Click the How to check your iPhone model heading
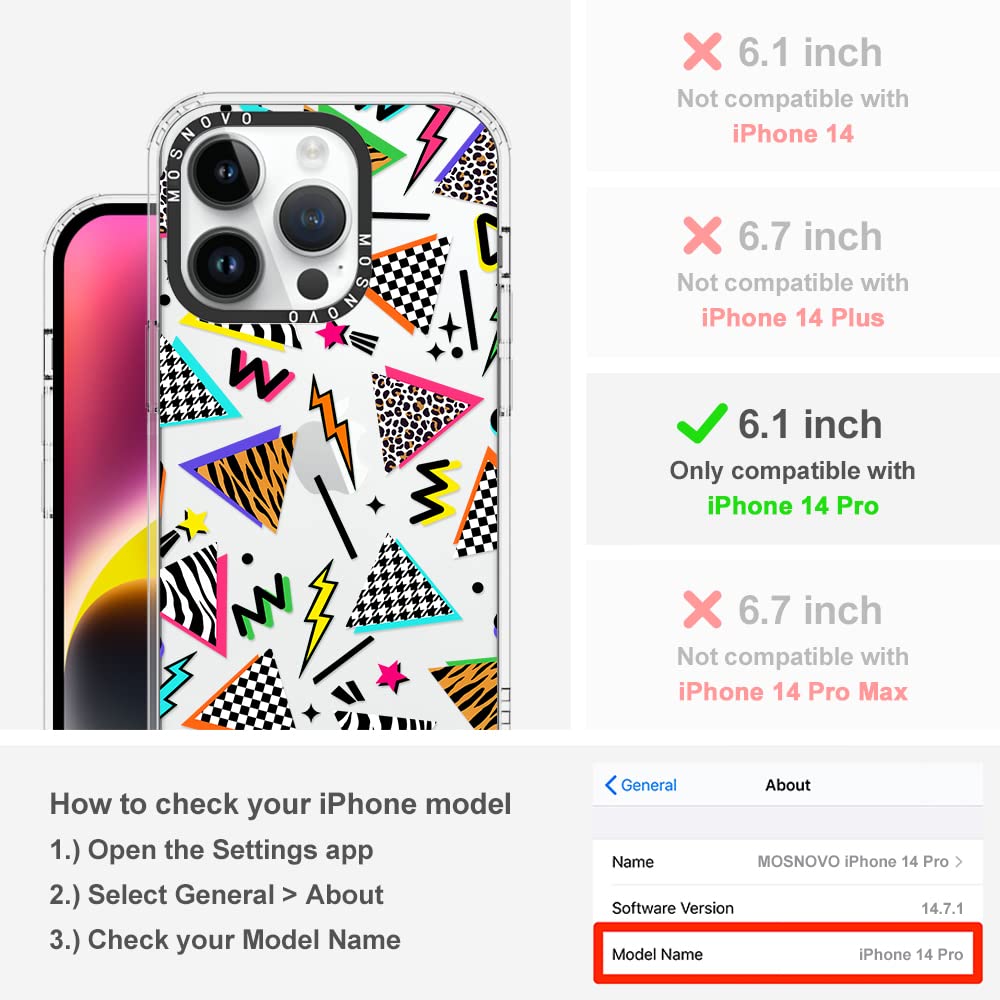The height and width of the screenshot is (1000, 1000). (281, 804)
